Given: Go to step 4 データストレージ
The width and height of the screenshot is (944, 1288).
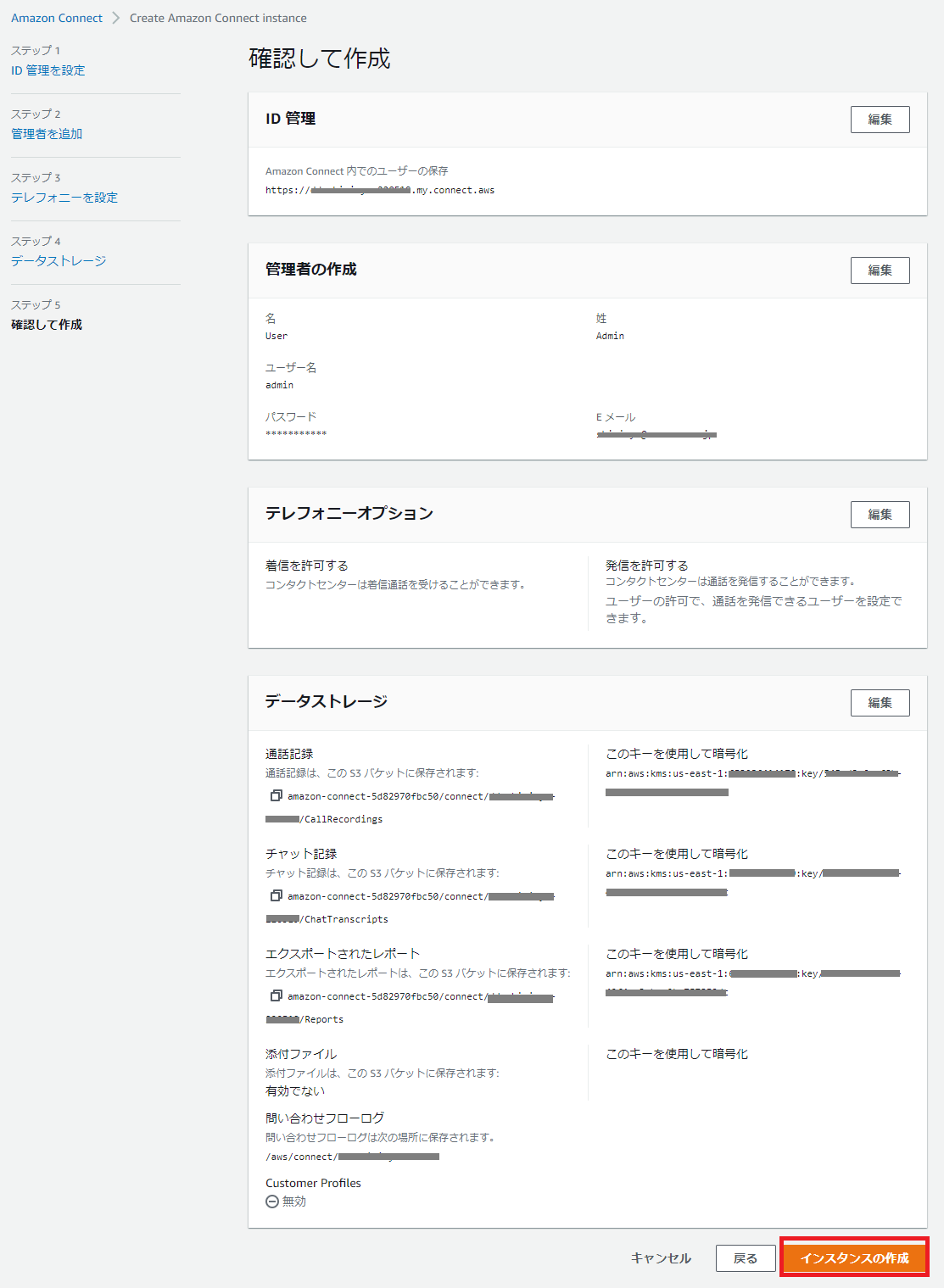Looking at the screenshot, I should (59, 261).
